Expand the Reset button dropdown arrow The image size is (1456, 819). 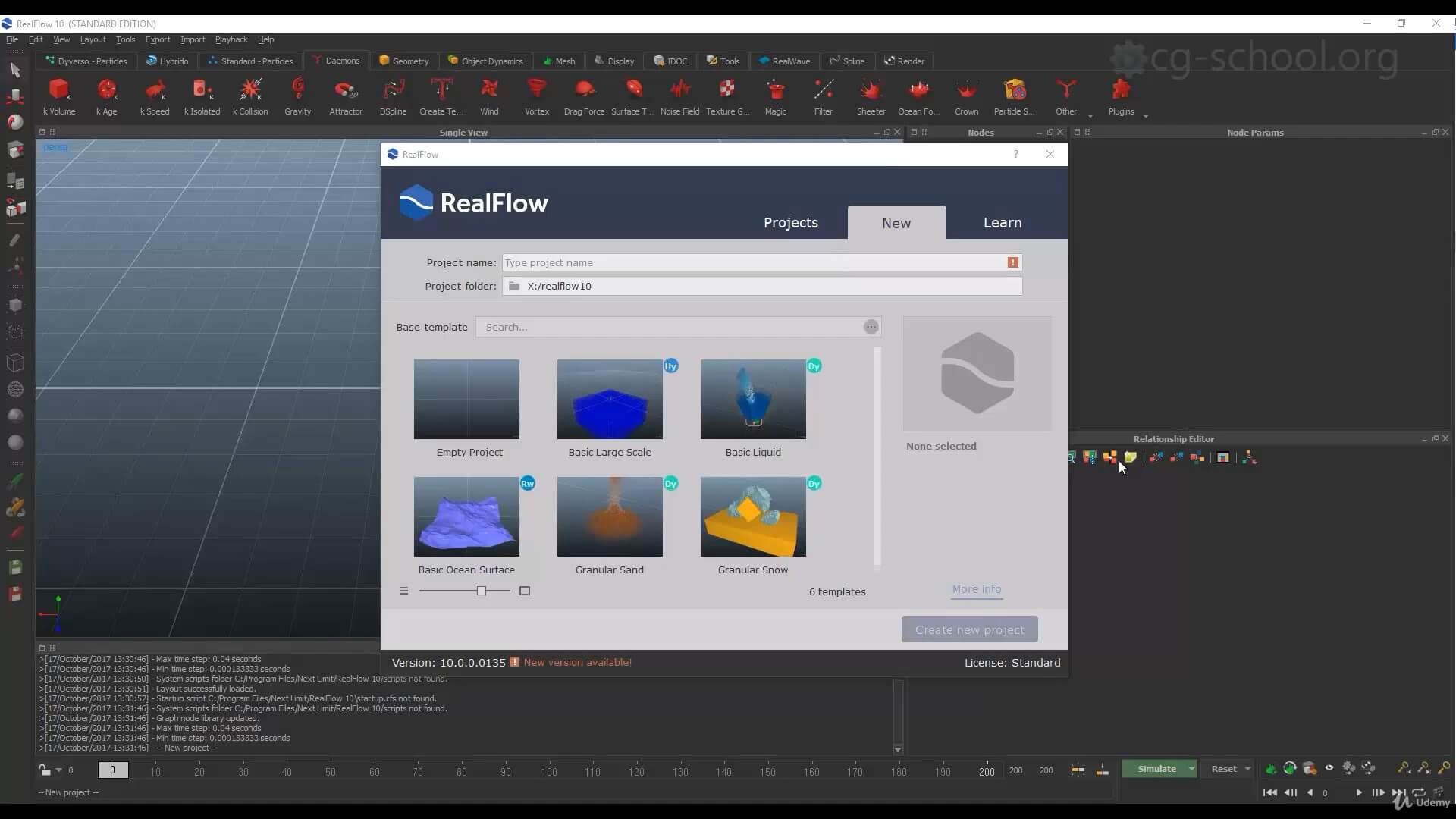pyautogui.click(x=1247, y=769)
